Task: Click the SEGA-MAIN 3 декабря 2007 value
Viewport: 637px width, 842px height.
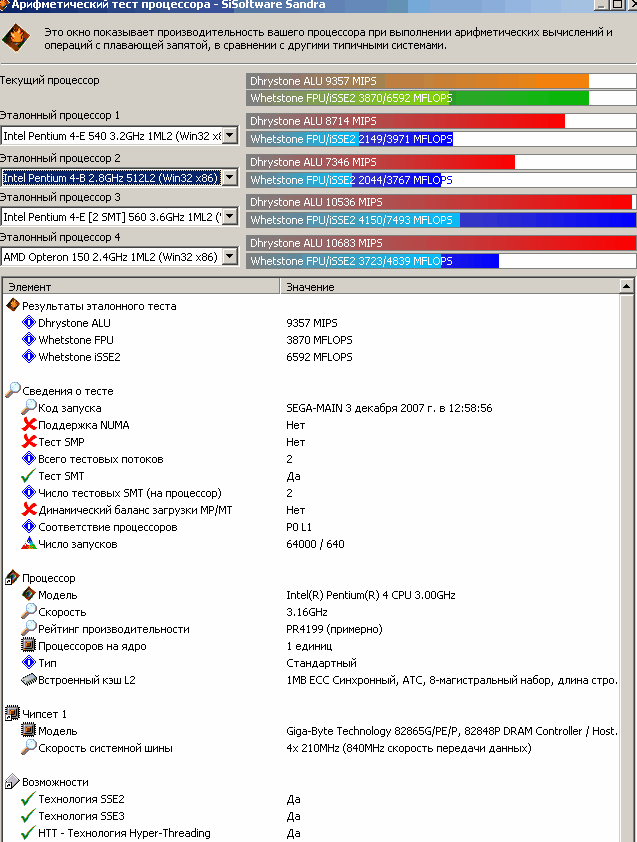Action: [389, 408]
